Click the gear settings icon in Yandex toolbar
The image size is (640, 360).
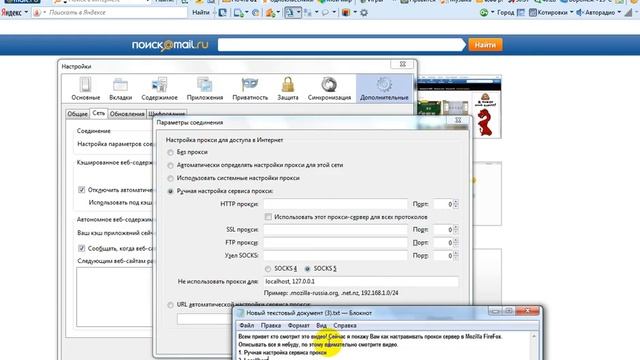click(364, 13)
